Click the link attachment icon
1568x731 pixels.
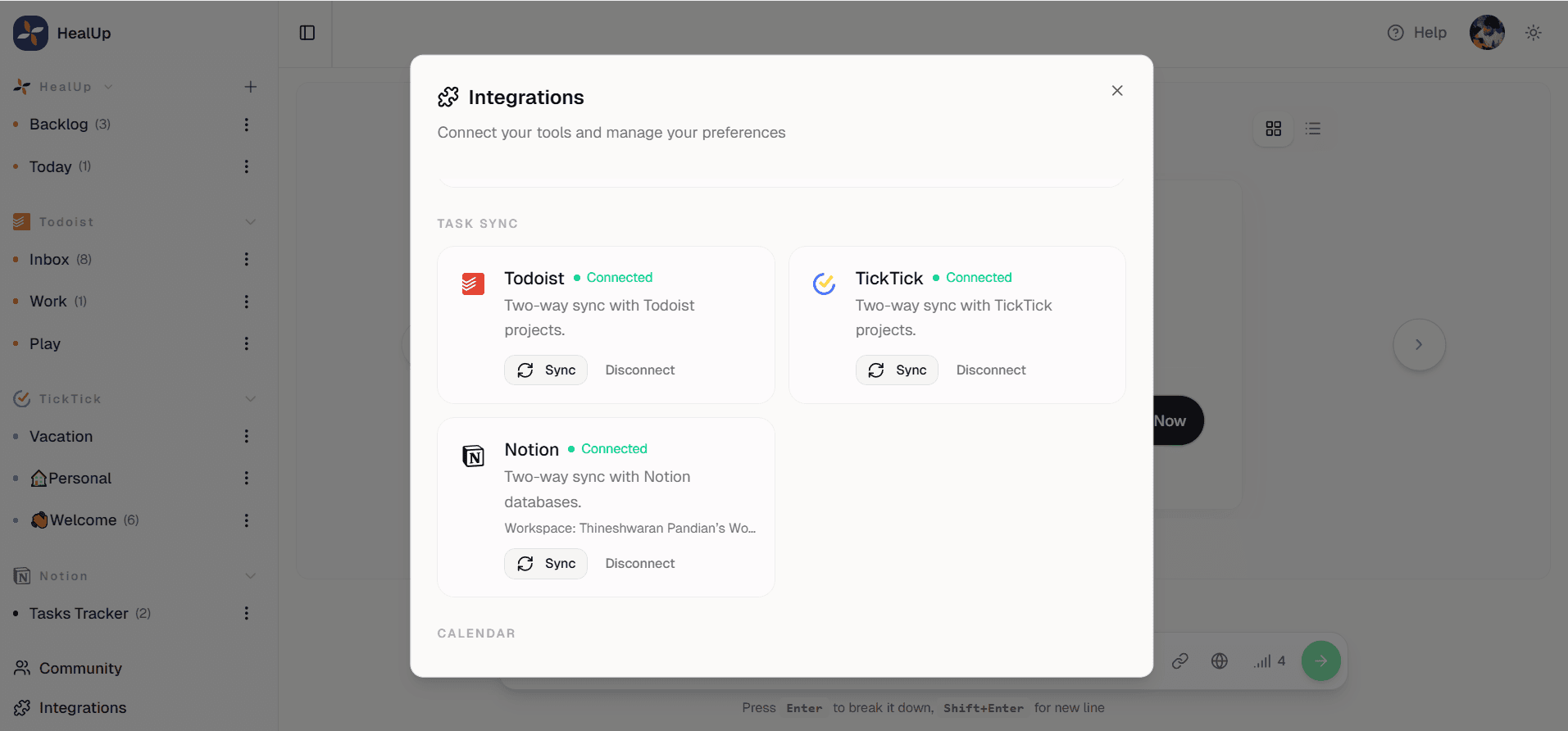tap(1180, 661)
